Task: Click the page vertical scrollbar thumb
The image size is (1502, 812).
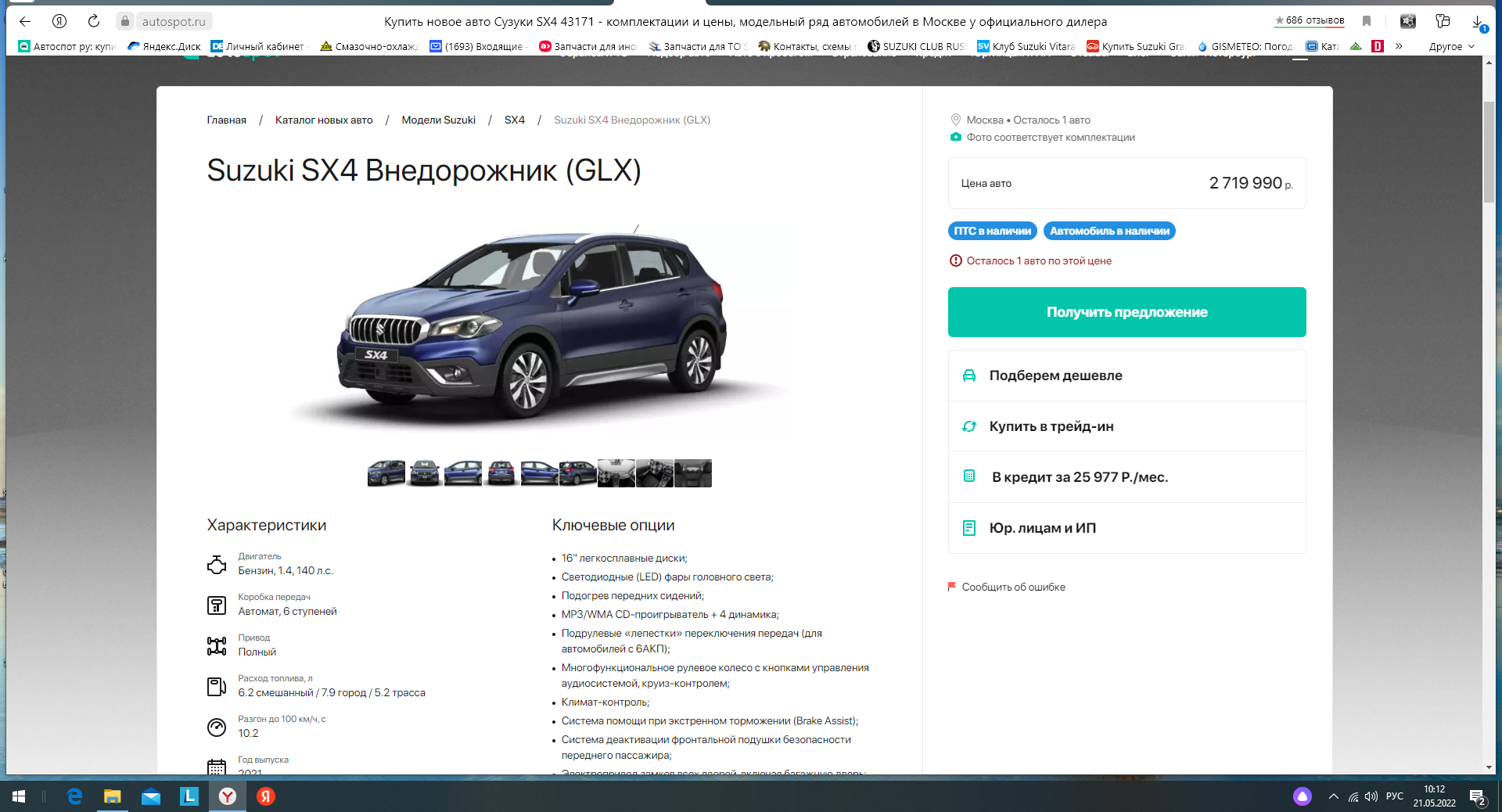Action: click(1489, 152)
